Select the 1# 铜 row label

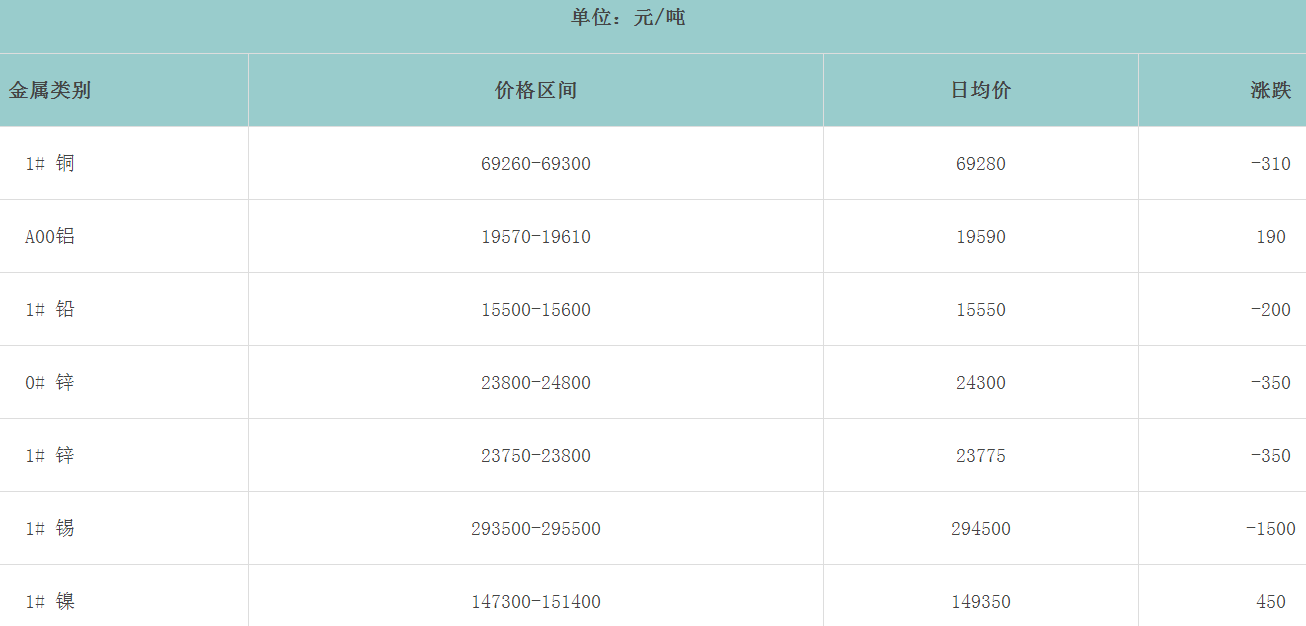coord(50,163)
